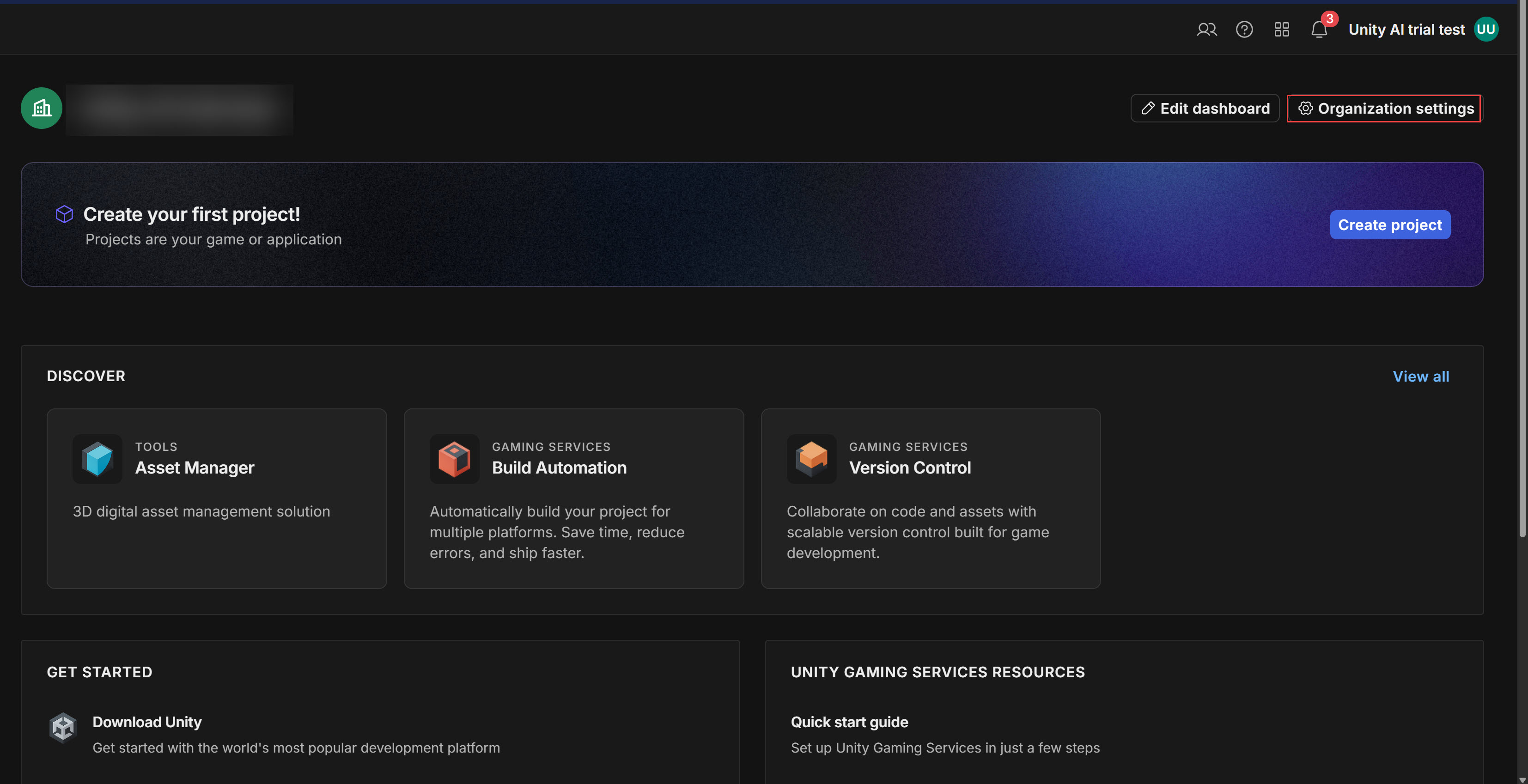The height and width of the screenshot is (784, 1528).
Task: Click the Edit dashboard button
Action: coord(1205,109)
